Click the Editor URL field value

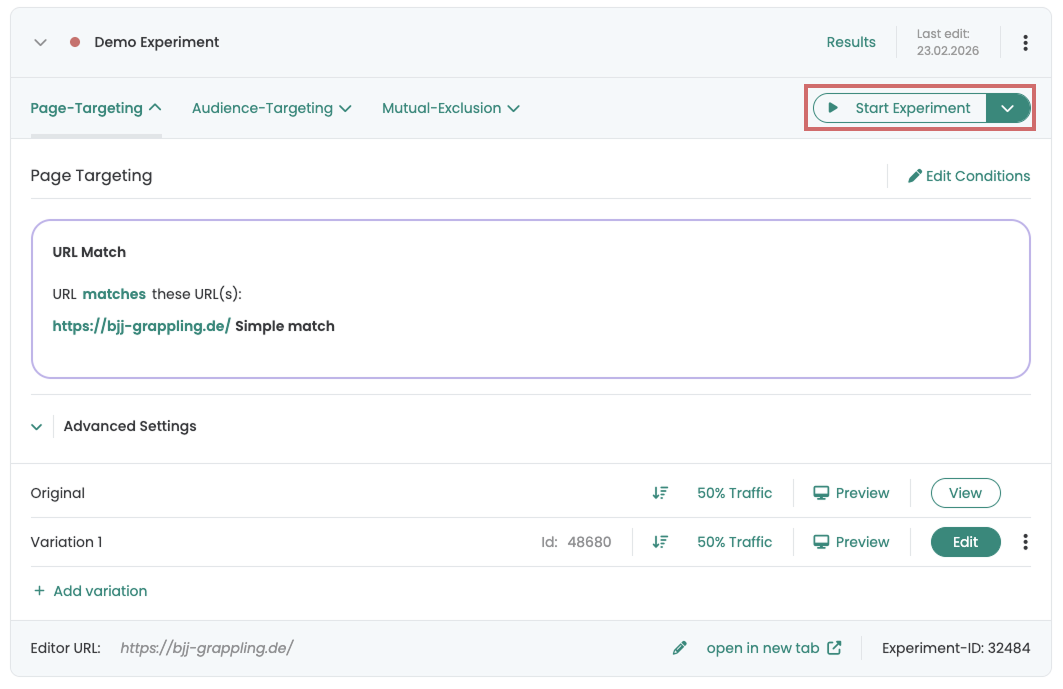(207, 648)
